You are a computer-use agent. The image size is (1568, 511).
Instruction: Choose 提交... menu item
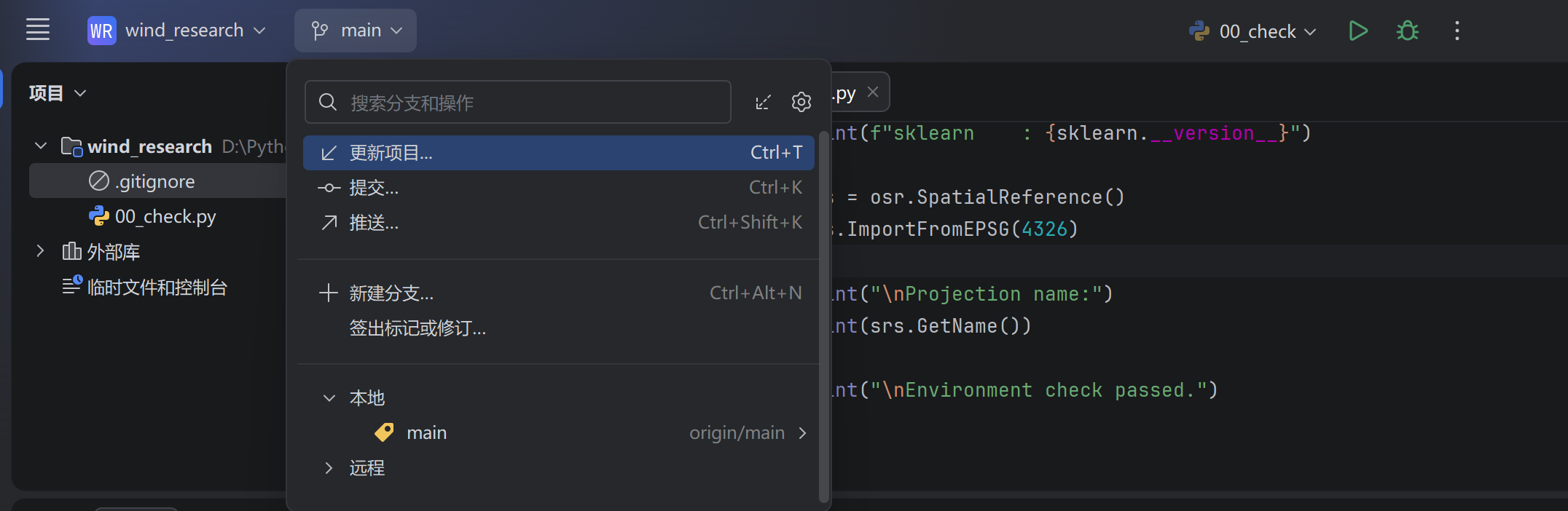pyautogui.click(x=558, y=188)
